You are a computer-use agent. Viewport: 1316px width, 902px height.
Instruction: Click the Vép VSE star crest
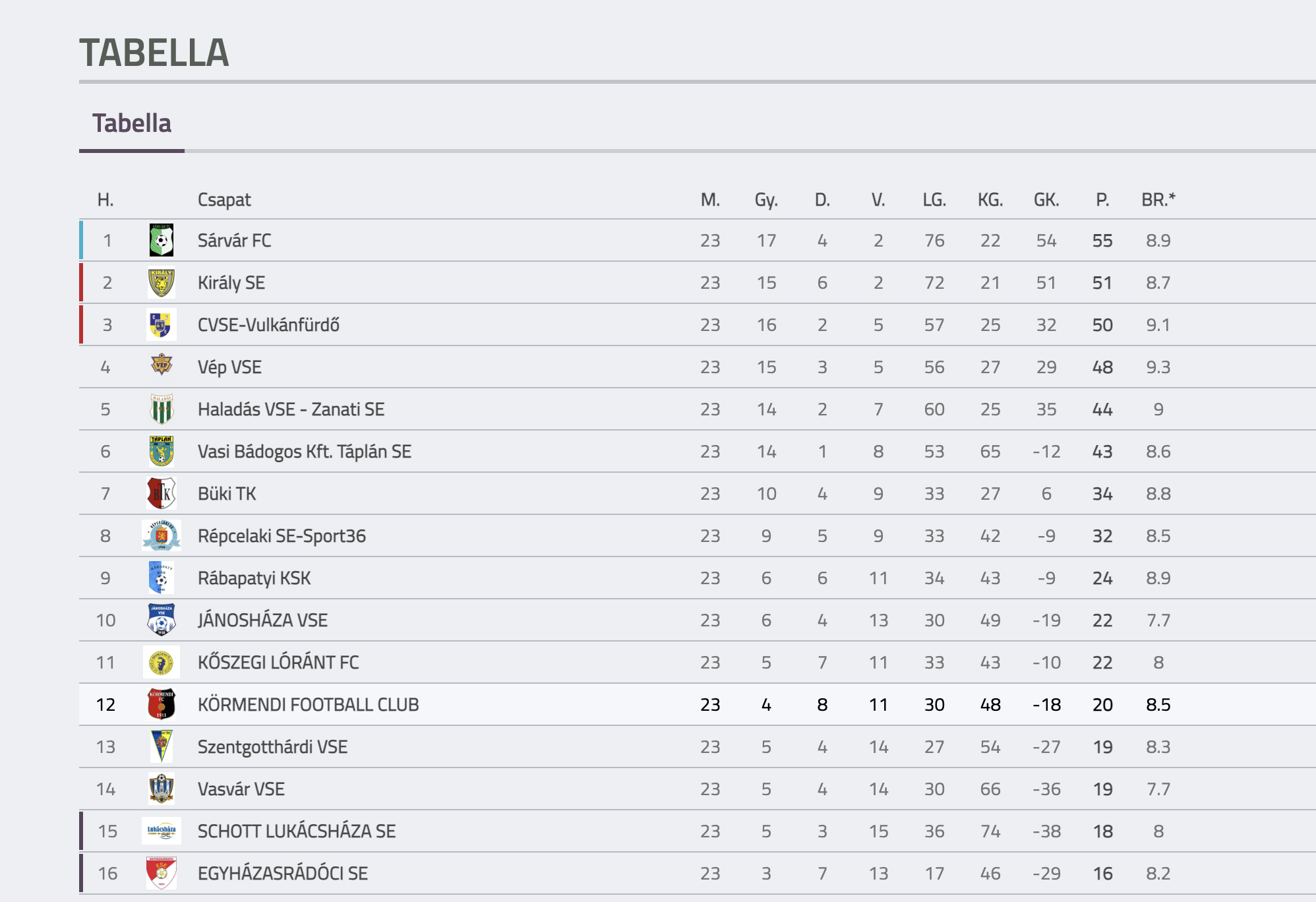(162, 365)
